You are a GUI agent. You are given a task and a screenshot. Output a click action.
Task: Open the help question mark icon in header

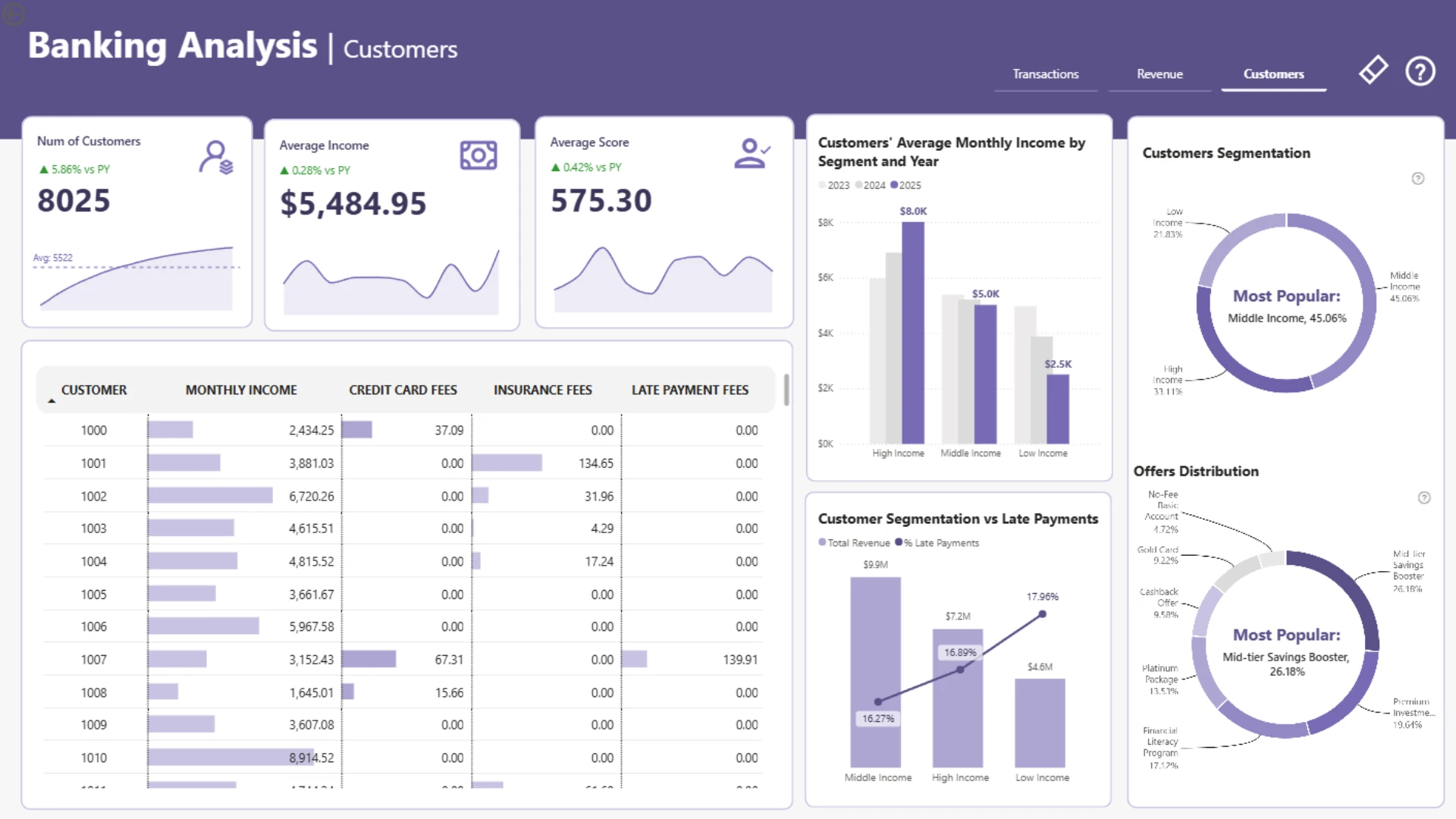coord(1420,71)
